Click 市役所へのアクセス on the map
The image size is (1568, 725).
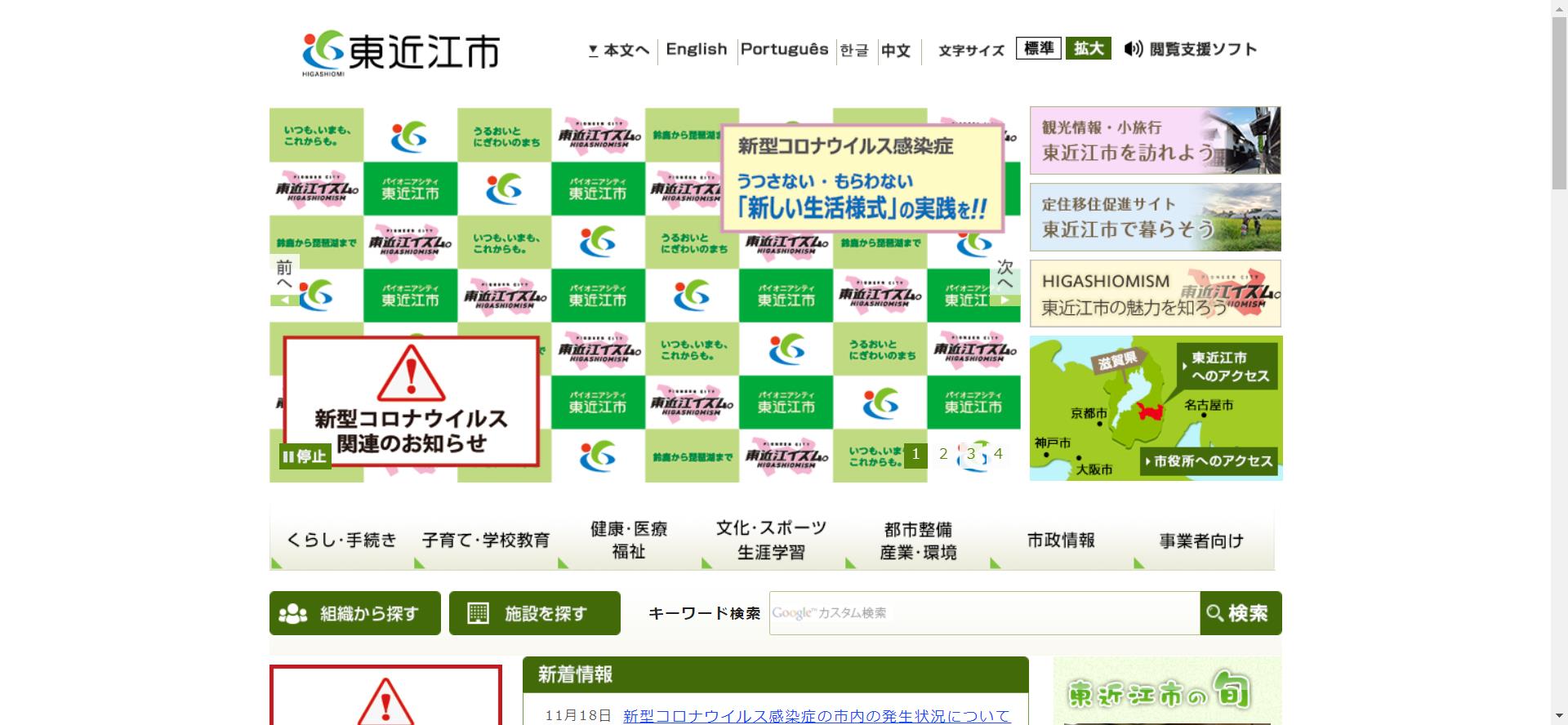(1209, 461)
